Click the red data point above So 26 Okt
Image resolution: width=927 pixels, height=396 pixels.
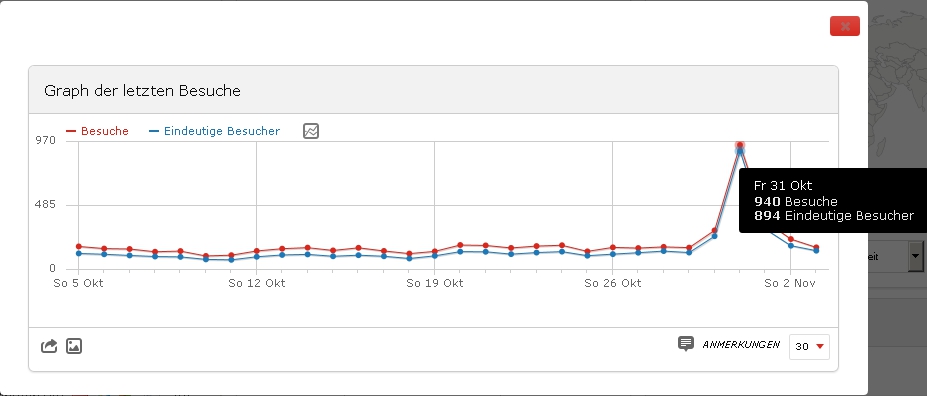tap(612, 247)
